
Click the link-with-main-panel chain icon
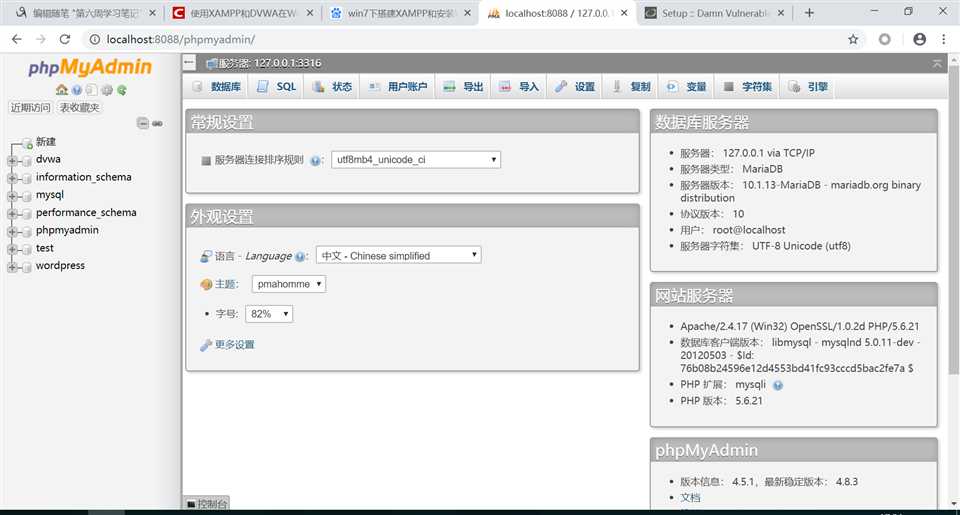(157, 123)
